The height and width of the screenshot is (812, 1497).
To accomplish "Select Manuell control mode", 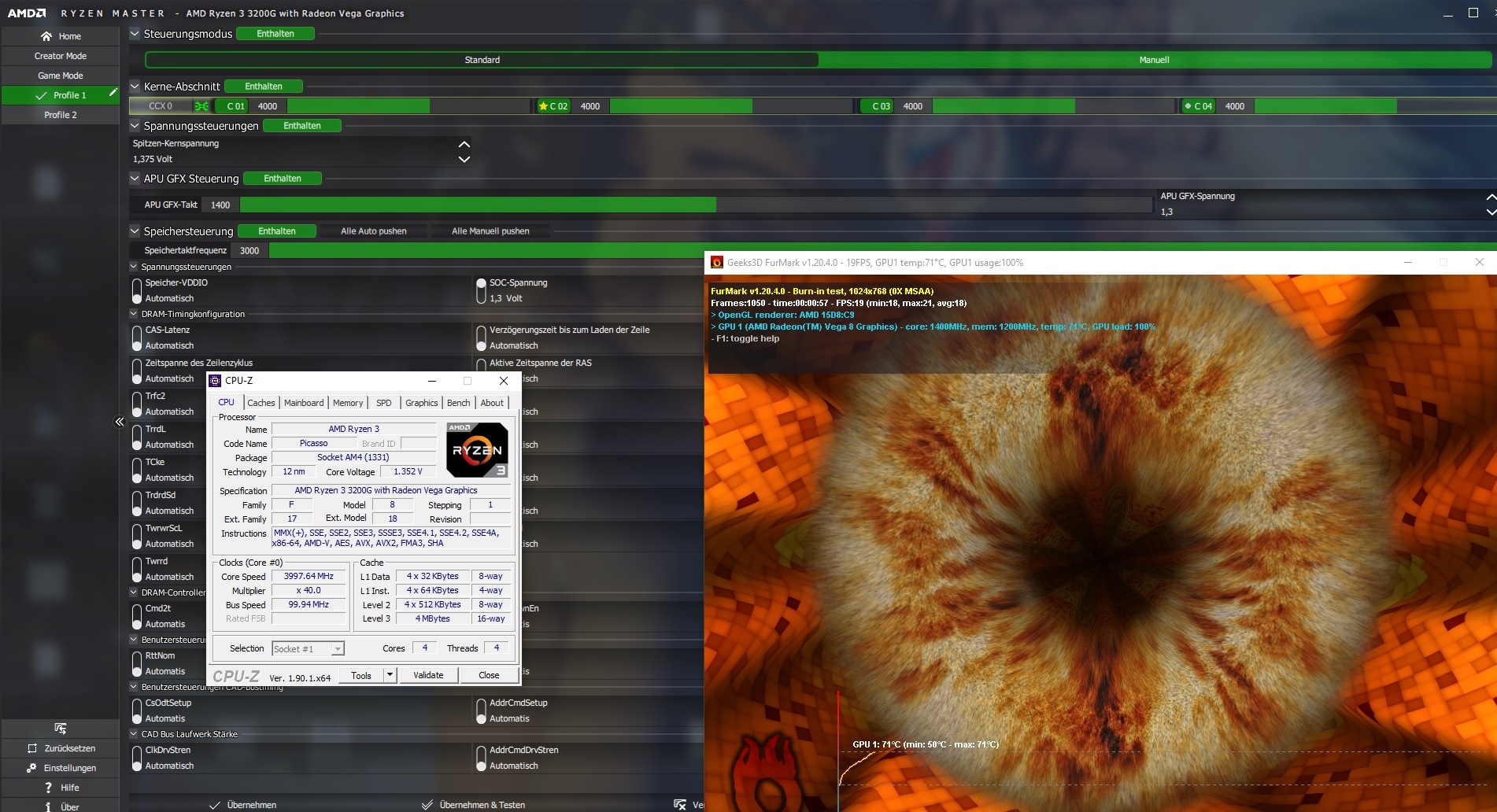I will [1154, 60].
